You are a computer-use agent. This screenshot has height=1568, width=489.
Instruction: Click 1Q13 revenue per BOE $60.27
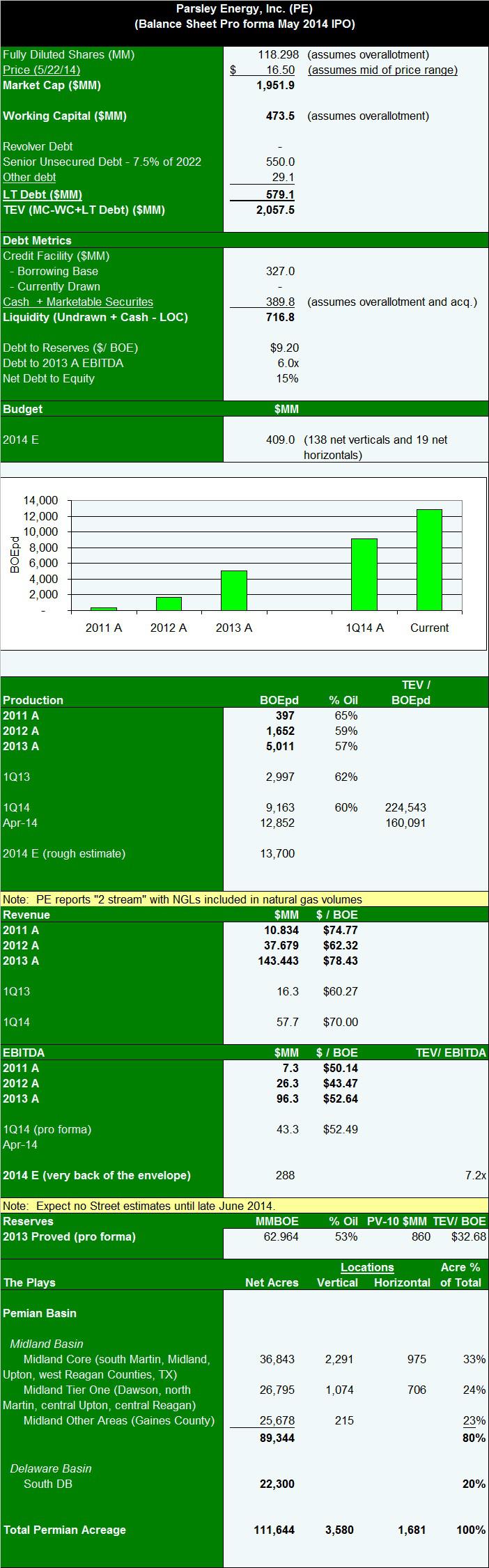point(341,992)
